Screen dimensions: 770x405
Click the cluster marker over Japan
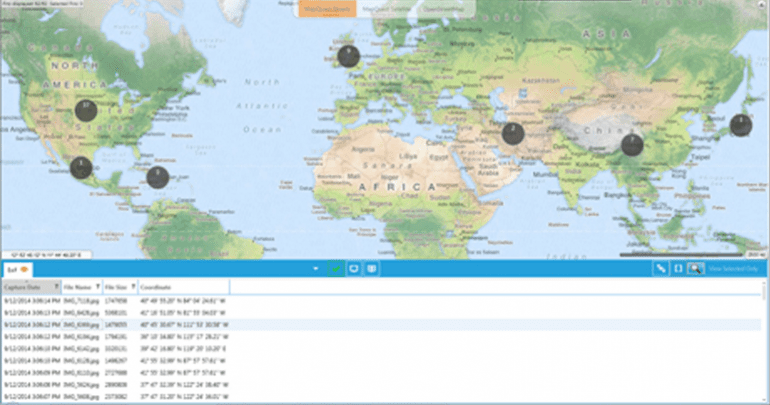click(x=740, y=125)
